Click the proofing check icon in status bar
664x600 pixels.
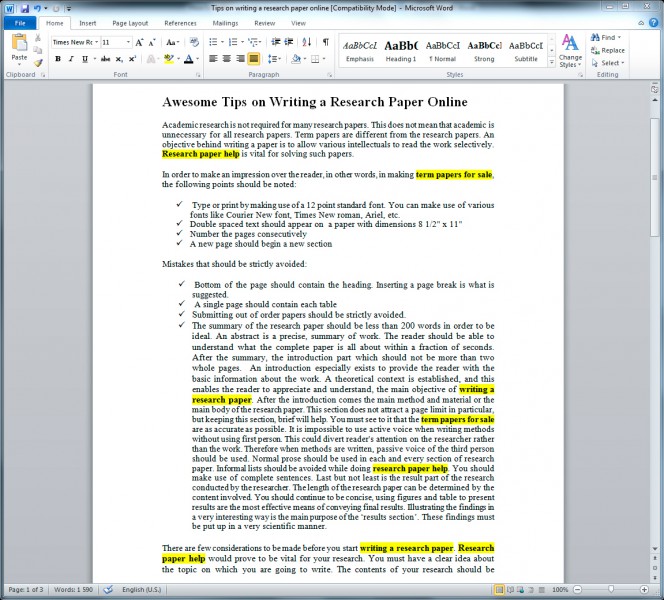[x=108, y=589]
